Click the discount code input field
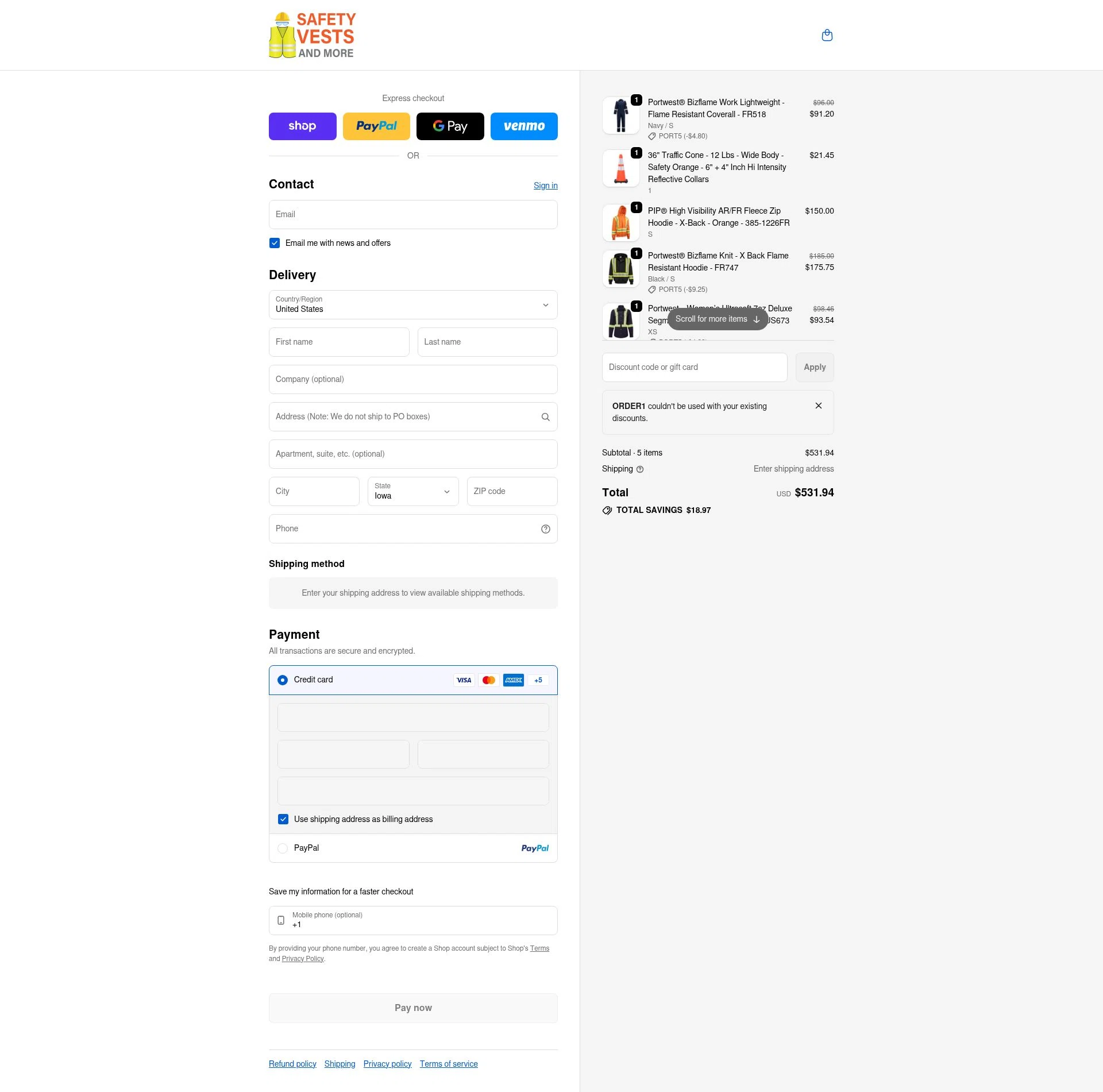Image resolution: width=1103 pixels, height=1092 pixels. click(694, 367)
